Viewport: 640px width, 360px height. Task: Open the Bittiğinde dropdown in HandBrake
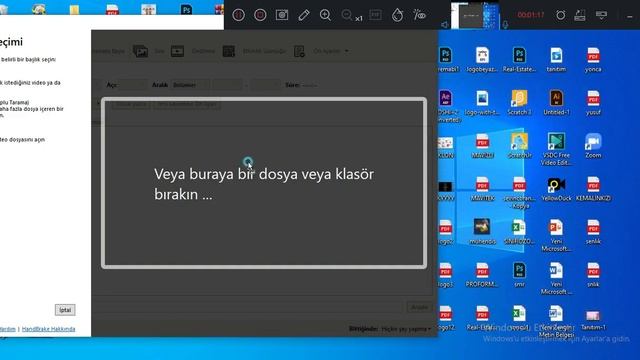[406, 329]
